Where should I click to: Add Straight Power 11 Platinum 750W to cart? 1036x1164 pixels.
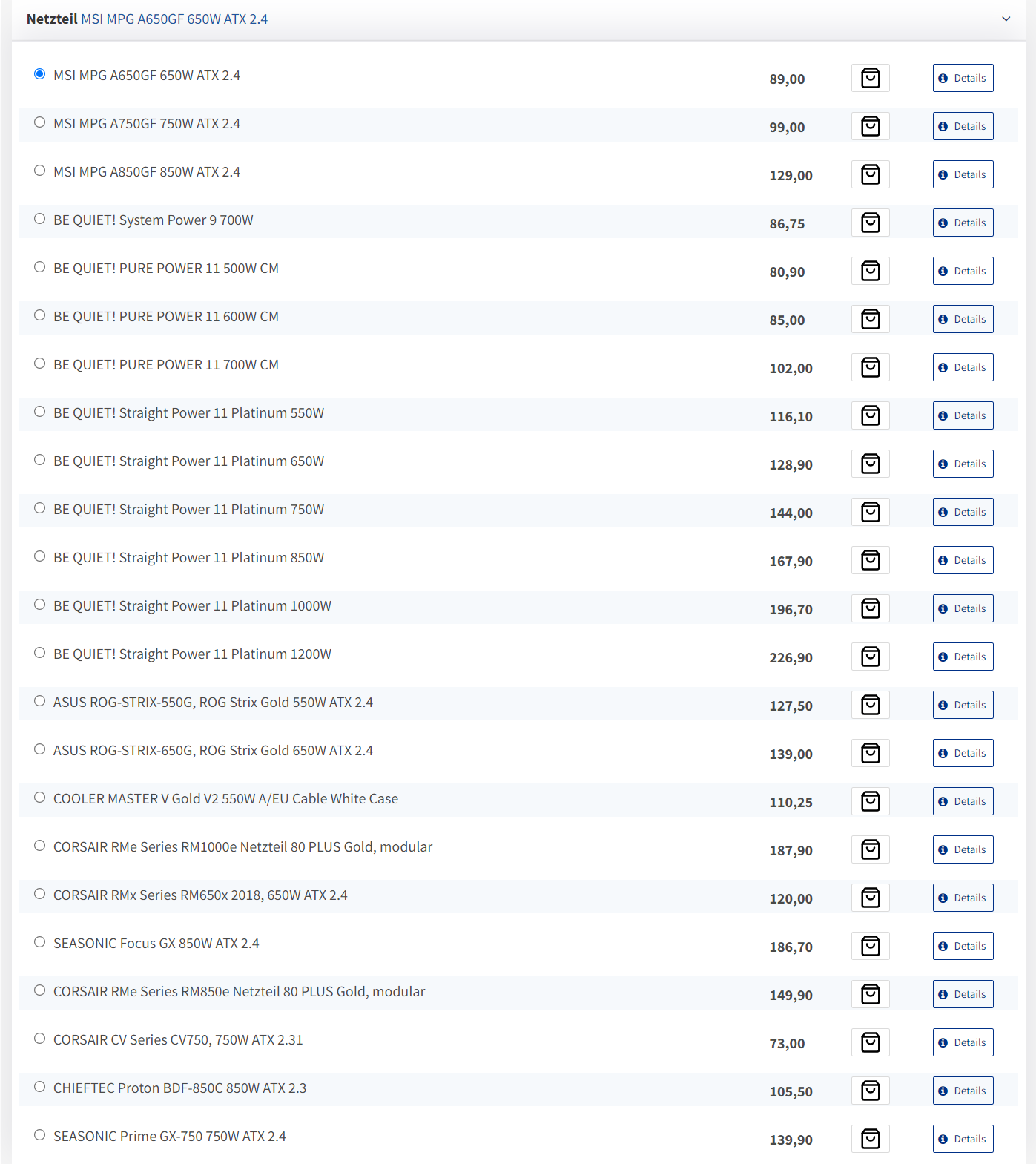tap(870, 512)
